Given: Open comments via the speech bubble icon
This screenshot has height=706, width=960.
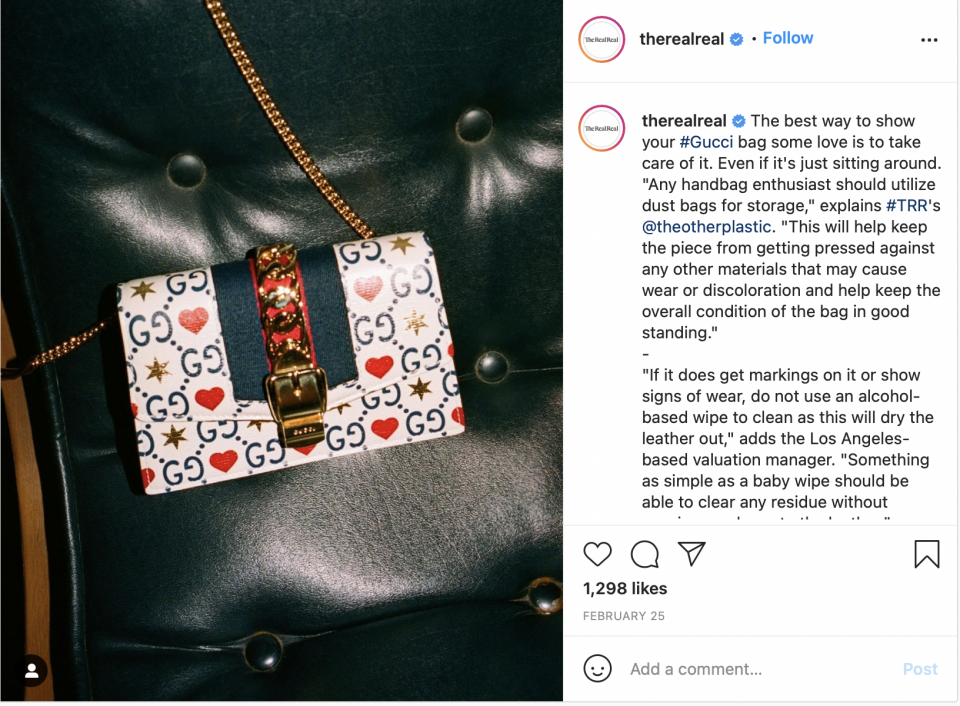Looking at the screenshot, I should [x=645, y=554].
